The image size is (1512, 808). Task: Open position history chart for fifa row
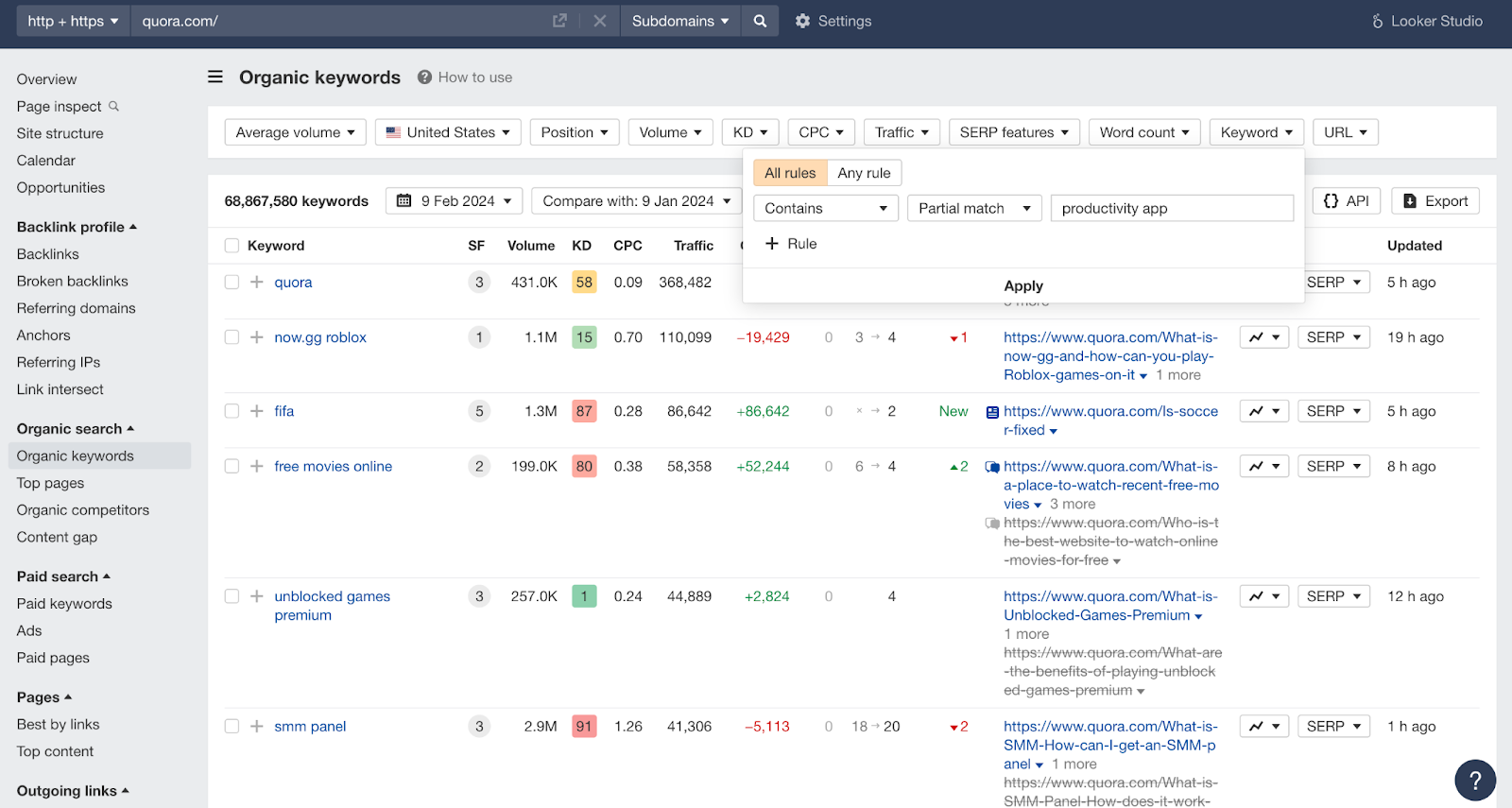pos(1264,411)
